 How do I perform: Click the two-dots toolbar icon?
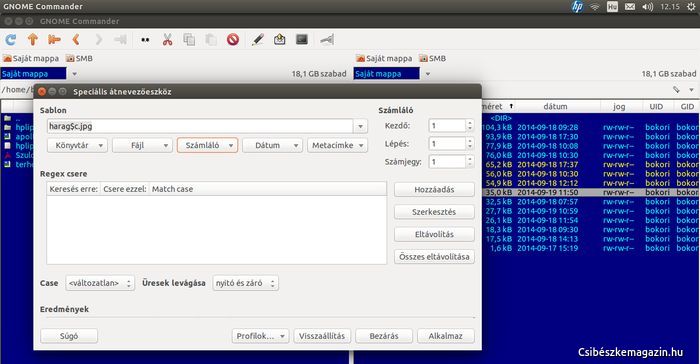[145, 40]
